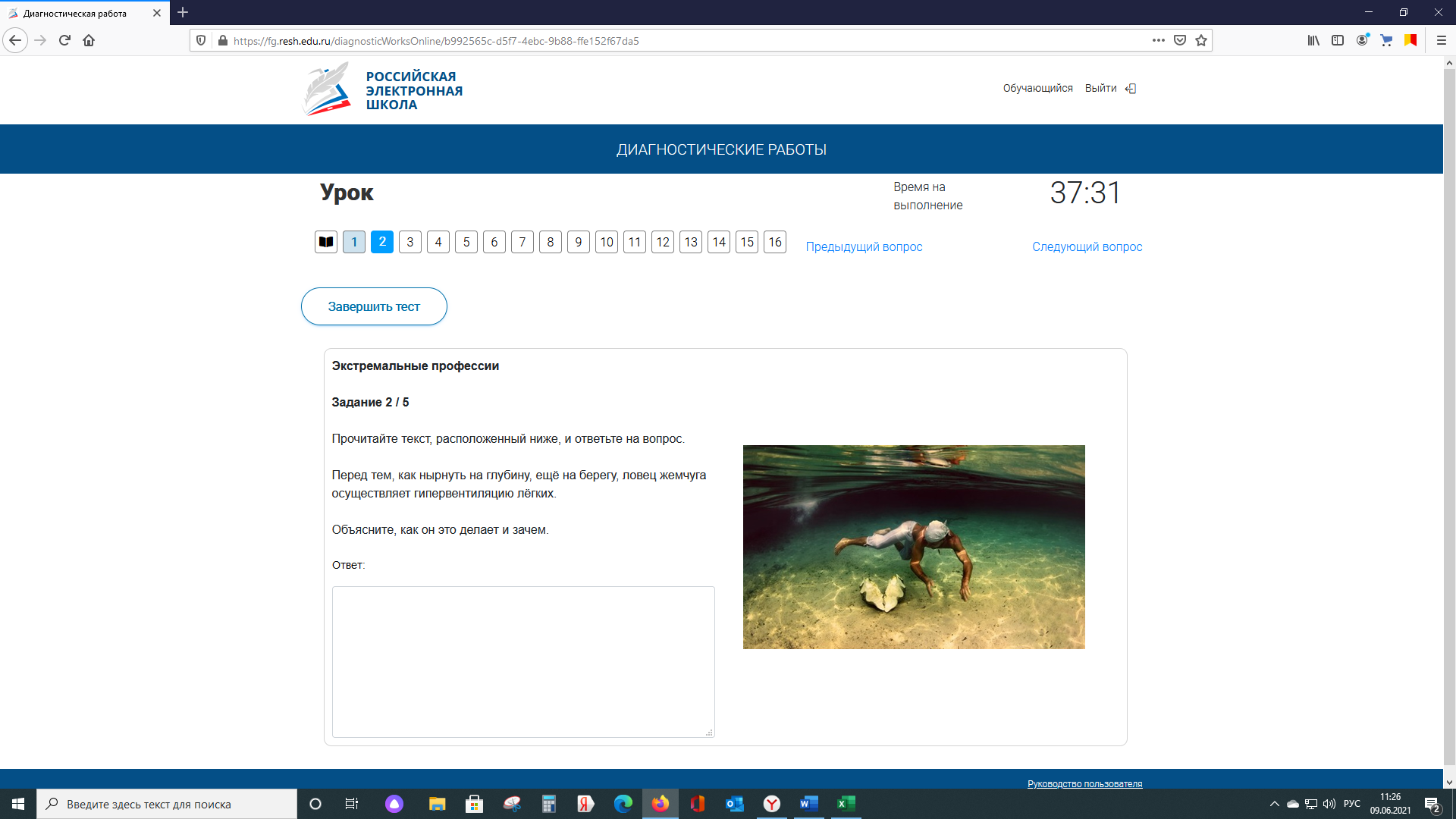
Task: Click the page vertical scrollbar
Action: (1449, 417)
